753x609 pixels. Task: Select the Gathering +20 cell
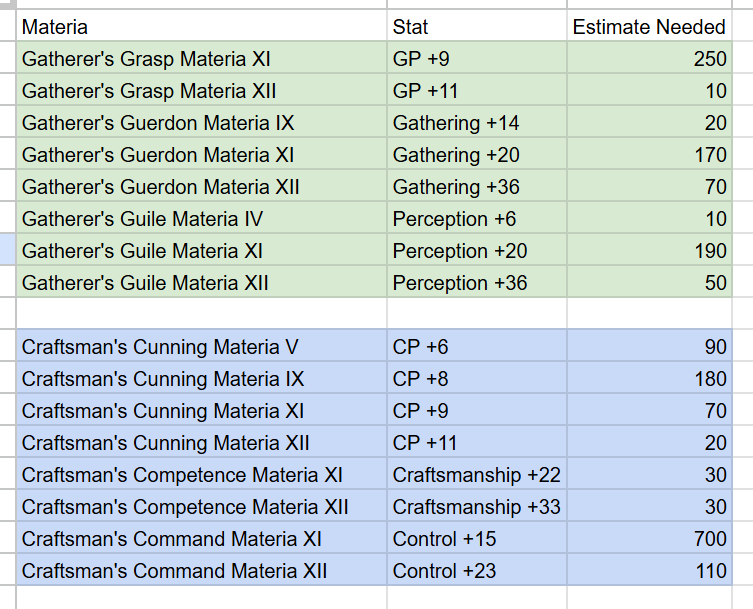pyautogui.click(x=477, y=154)
